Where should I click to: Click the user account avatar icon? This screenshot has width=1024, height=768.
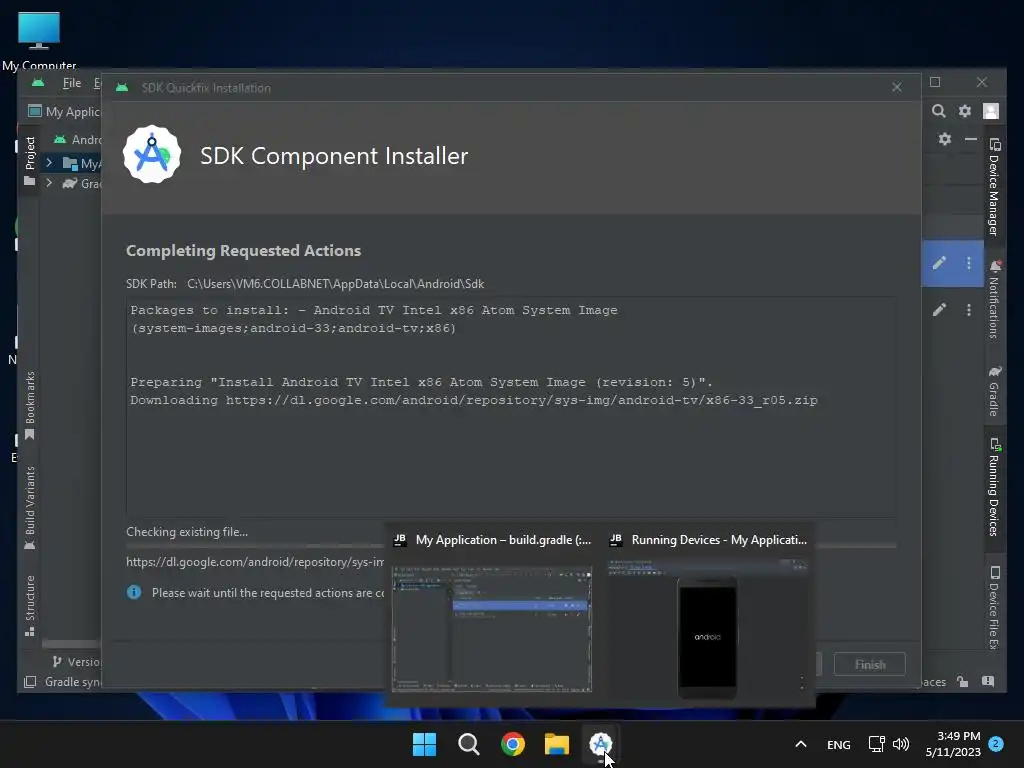pos(991,111)
